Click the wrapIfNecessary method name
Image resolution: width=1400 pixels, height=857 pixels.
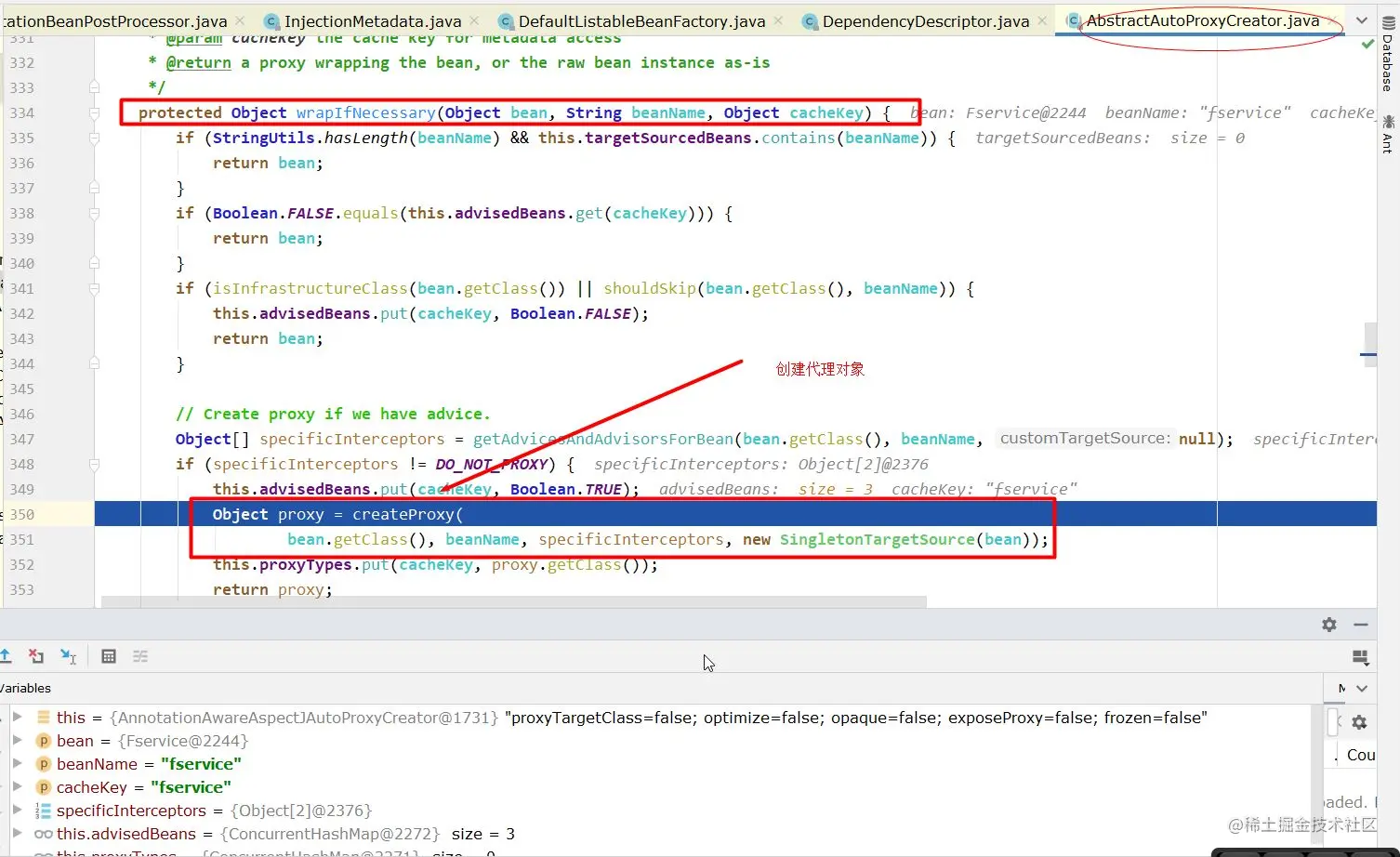click(x=365, y=112)
